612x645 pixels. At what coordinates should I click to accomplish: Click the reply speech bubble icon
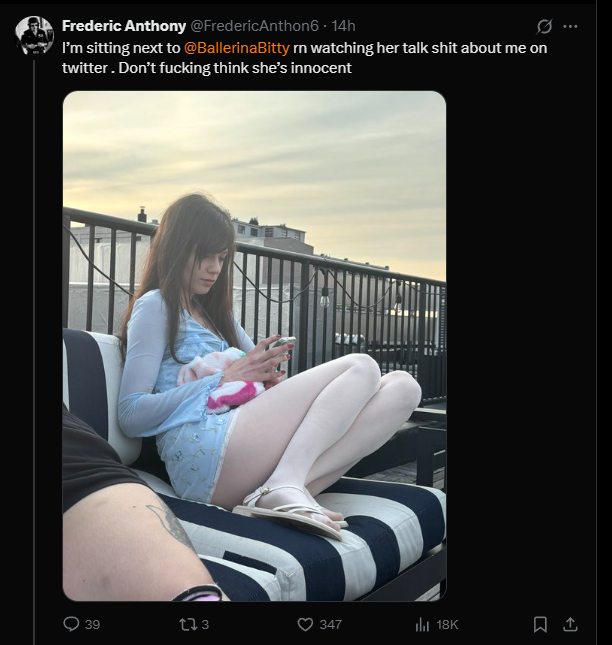tap(71, 624)
